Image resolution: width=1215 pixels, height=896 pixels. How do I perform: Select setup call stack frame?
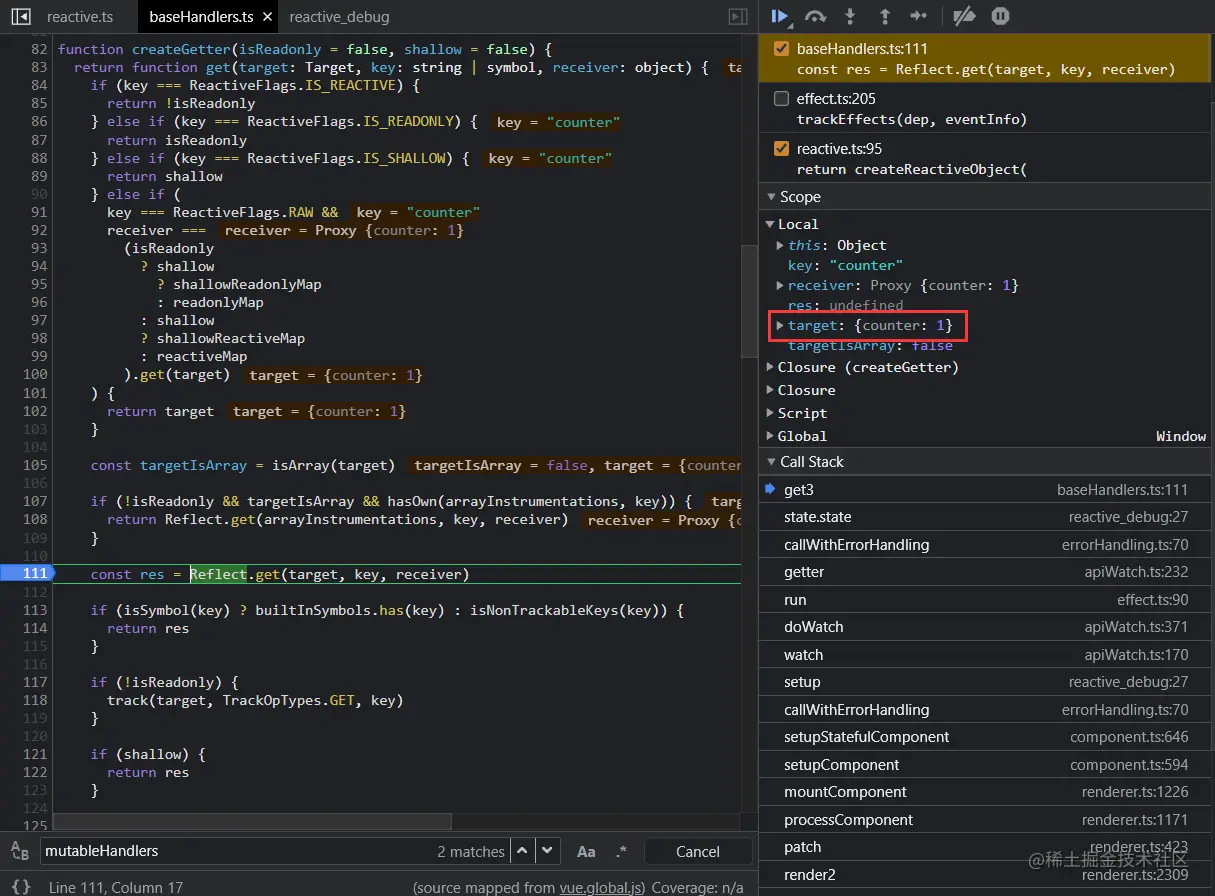[x=986, y=682]
